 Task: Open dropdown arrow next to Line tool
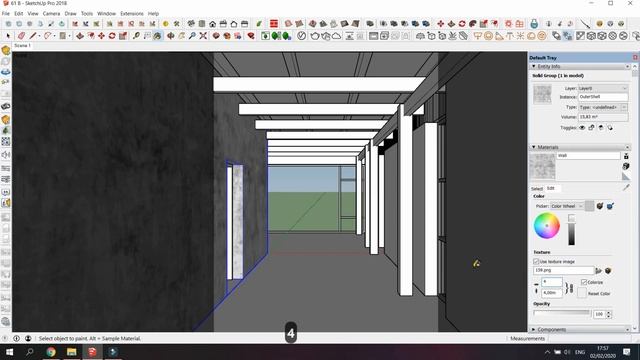(x=40, y=36)
